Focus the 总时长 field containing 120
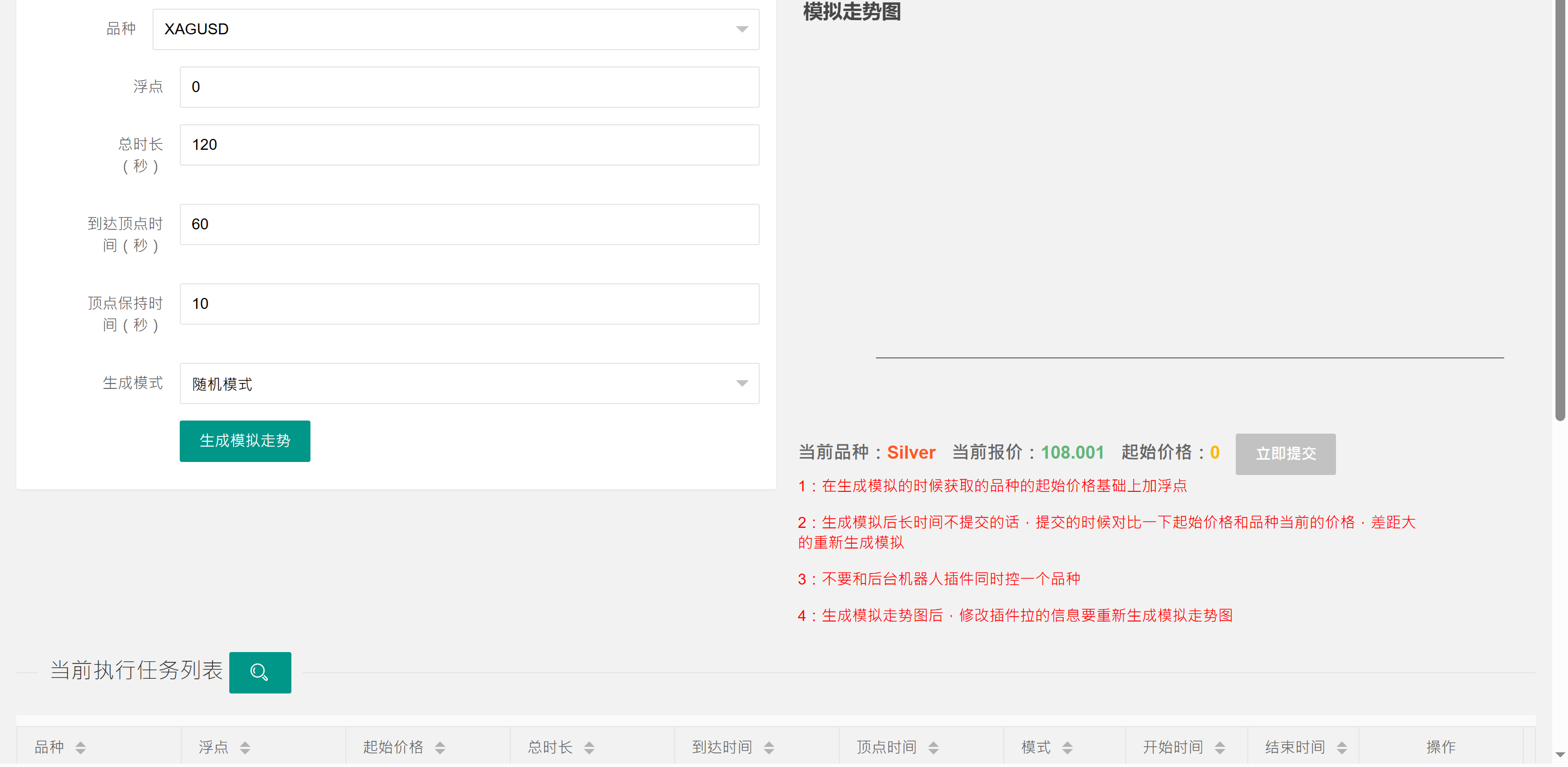Screen dimensions: 1568x767 click(469, 145)
